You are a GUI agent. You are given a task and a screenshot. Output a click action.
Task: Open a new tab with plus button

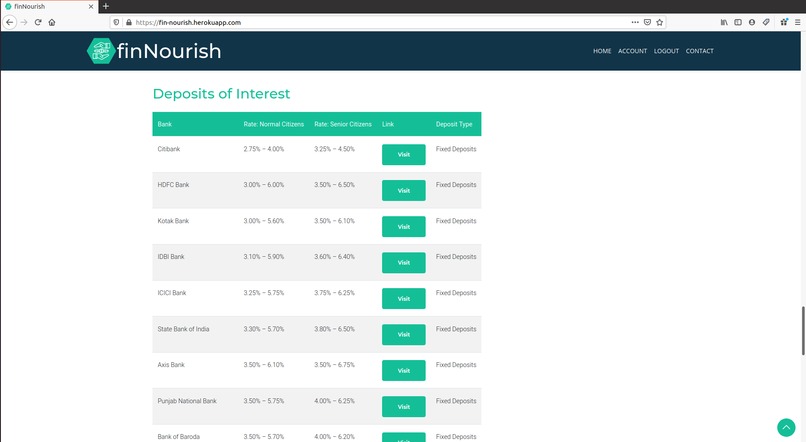(x=106, y=6)
